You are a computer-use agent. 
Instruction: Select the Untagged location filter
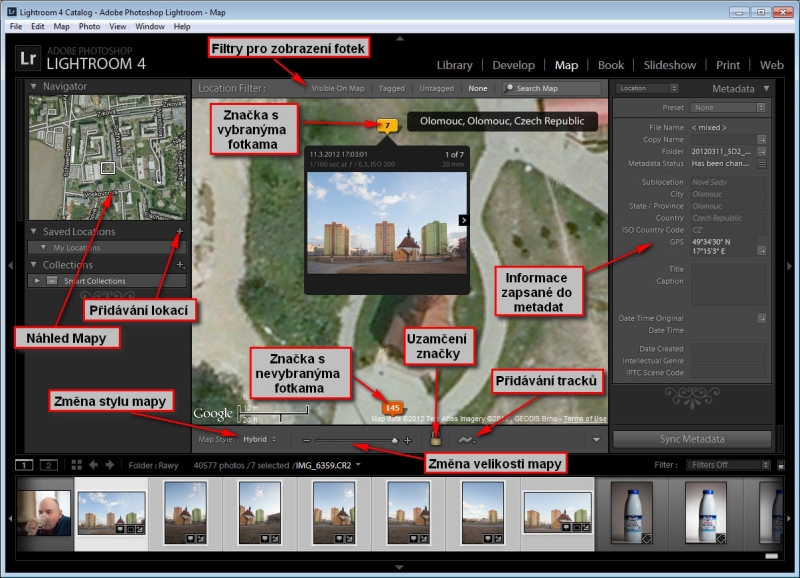pos(436,88)
